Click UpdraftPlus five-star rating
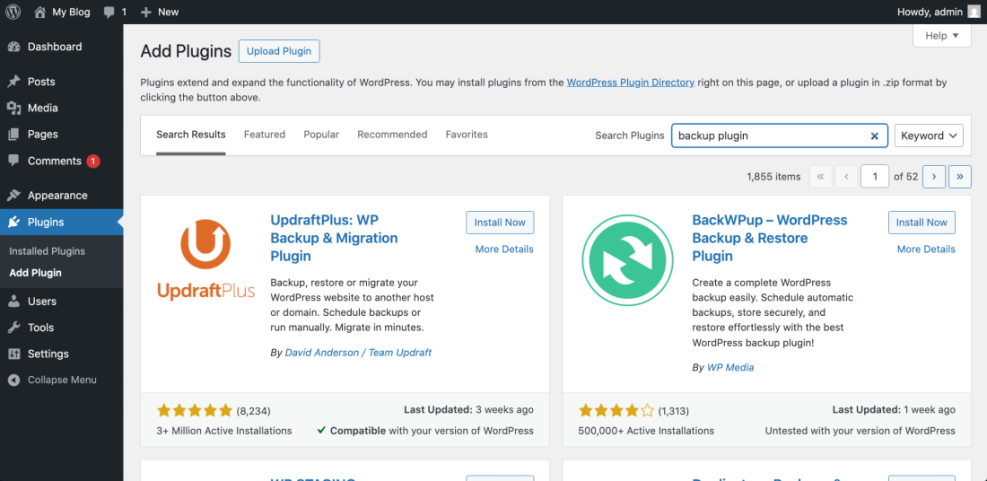Screen dimensions: 987x481 click(195, 411)
